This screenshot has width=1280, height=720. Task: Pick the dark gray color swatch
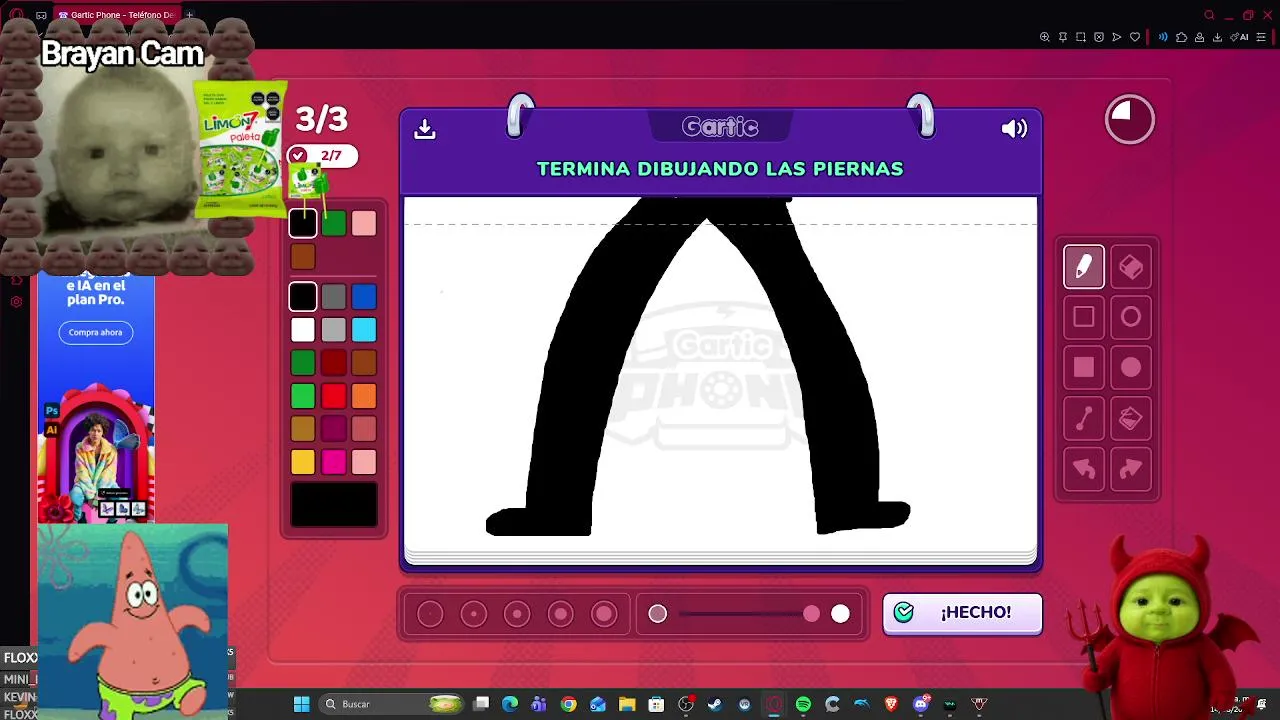pos(334,296)
